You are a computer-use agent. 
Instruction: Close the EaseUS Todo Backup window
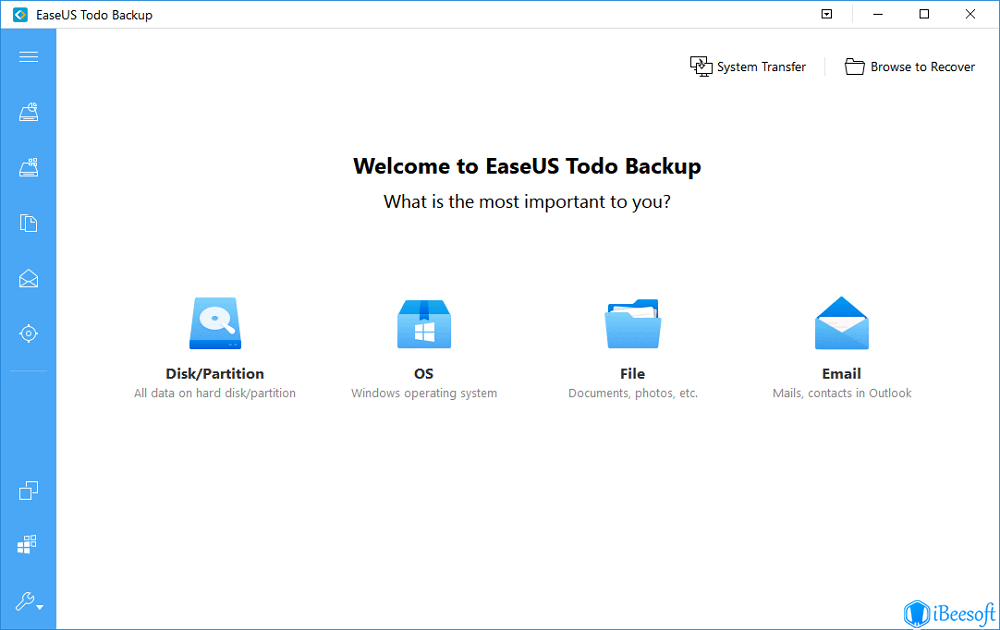tap(970, 14)
